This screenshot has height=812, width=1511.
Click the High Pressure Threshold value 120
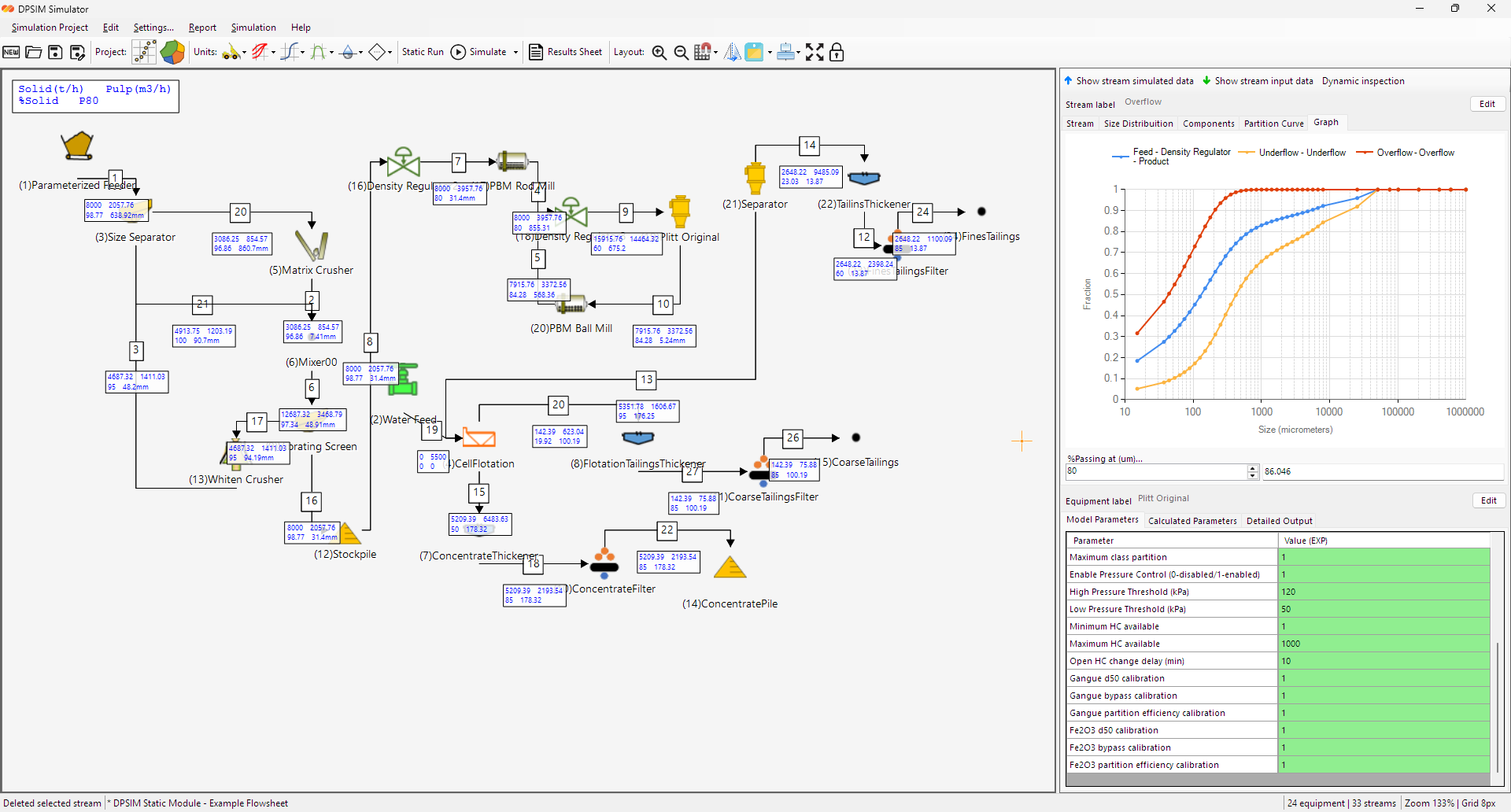[x=1384, y=592]
